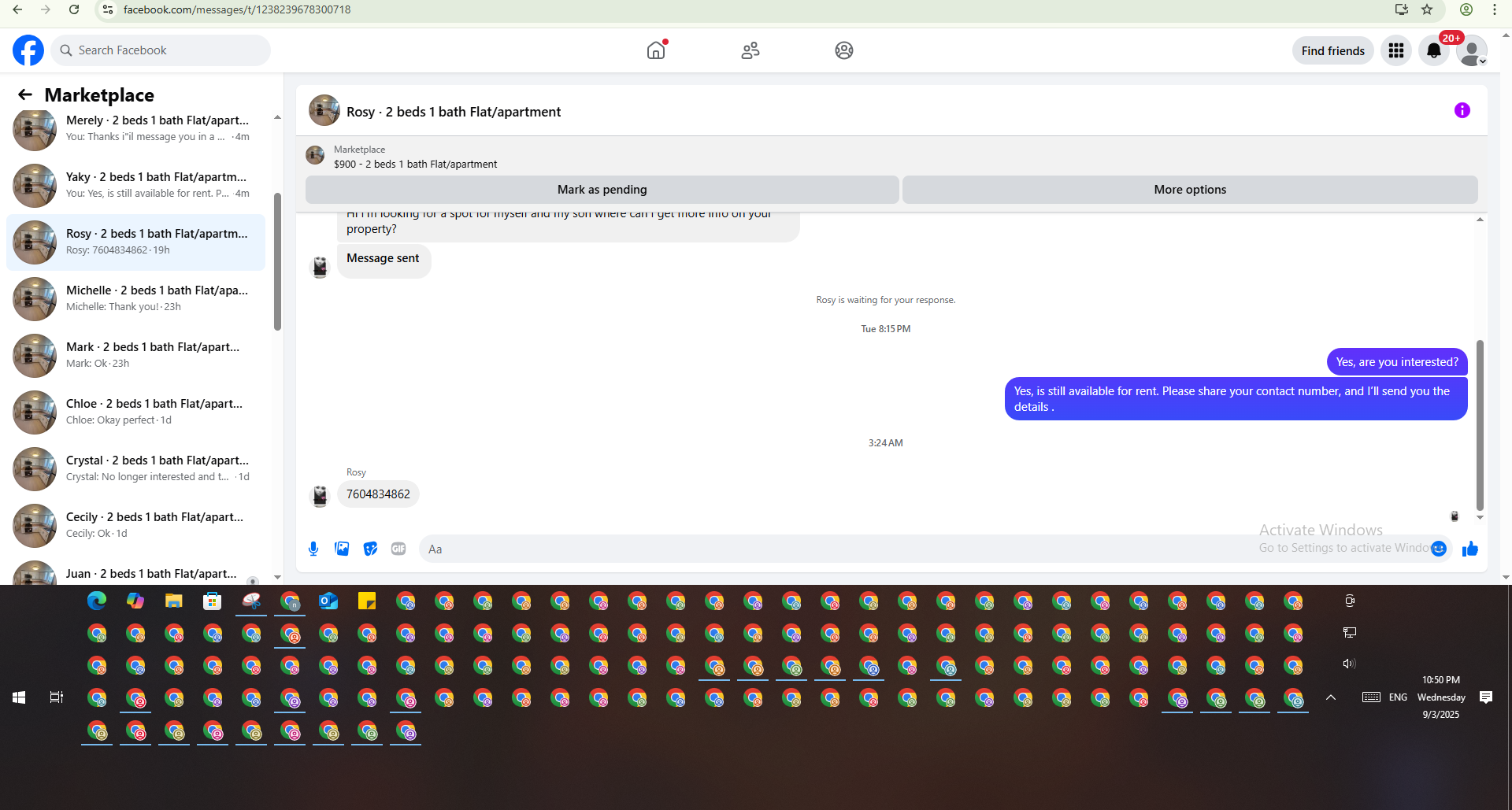Open the $900 listing thumbnail
Viewport: 1512px width, 810px height.
pyautogui.click(x=315, y=155)
